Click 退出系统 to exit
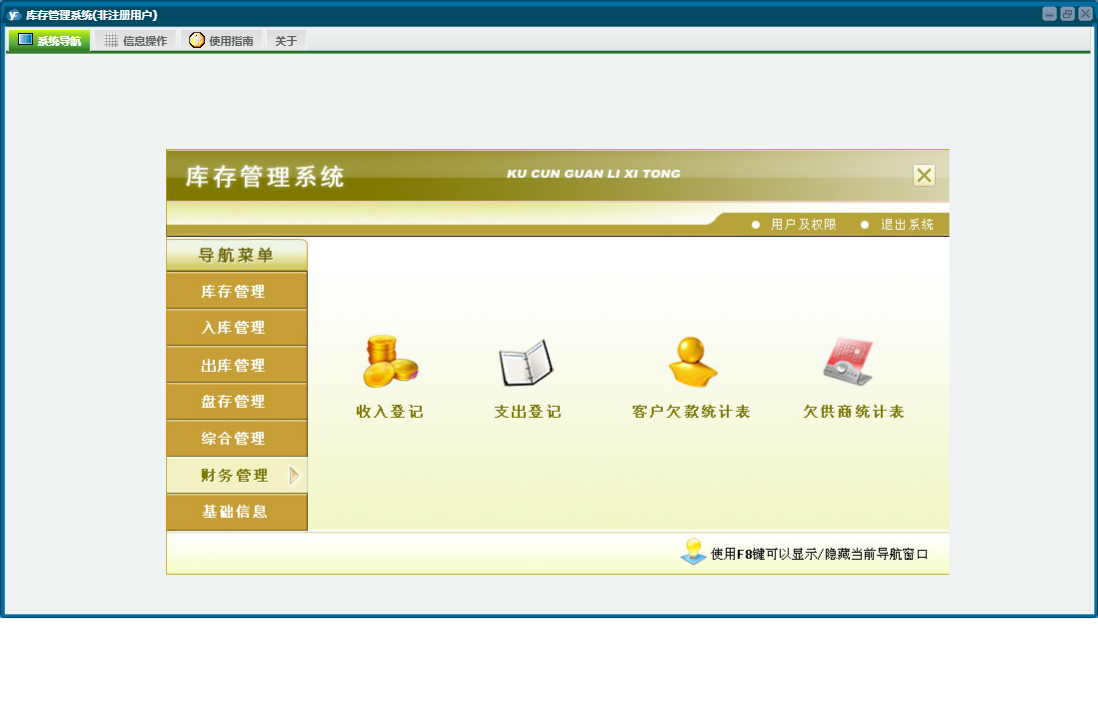 [x=907, y=224]
